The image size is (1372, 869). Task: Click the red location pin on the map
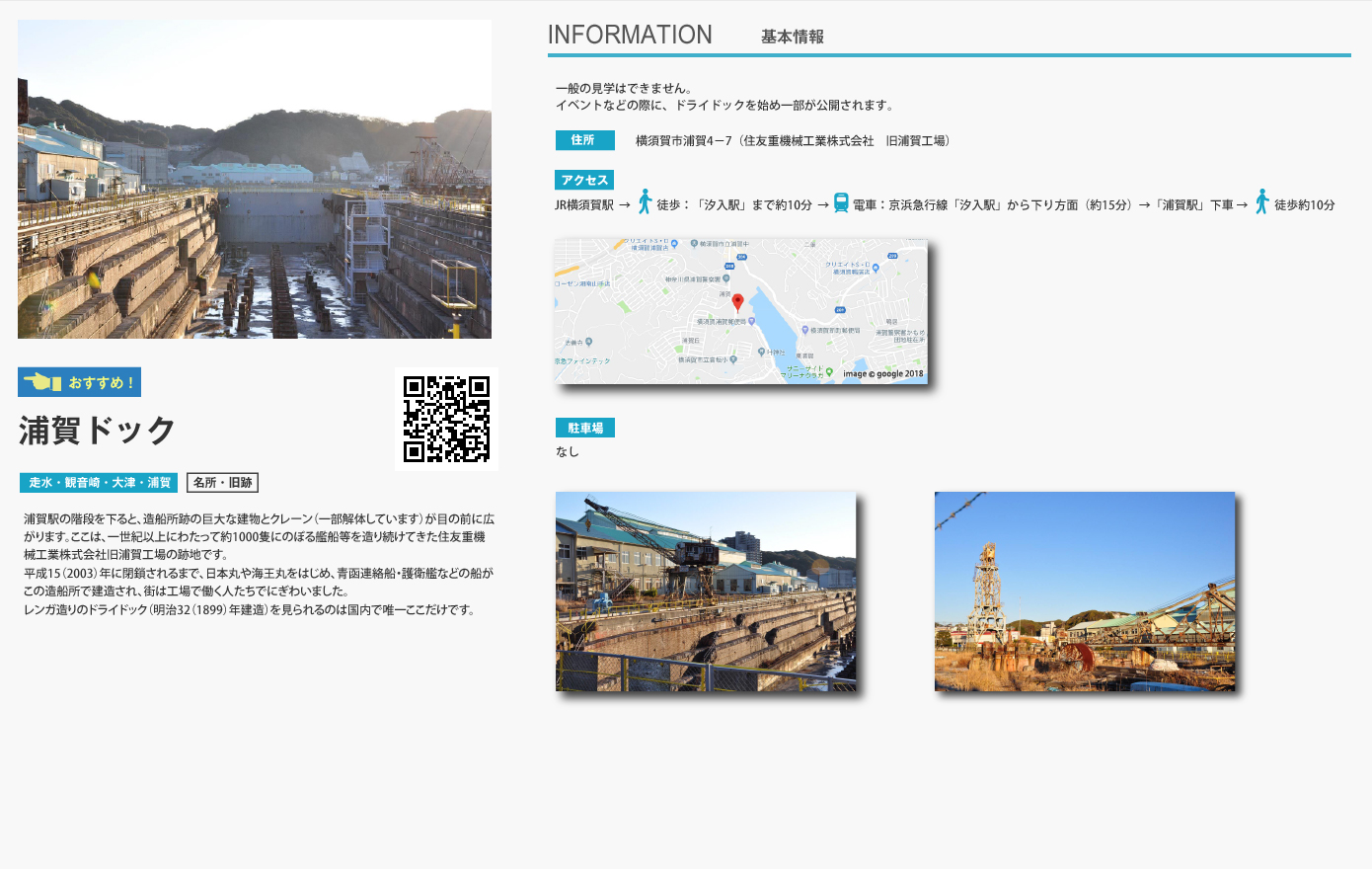point(737,301)
